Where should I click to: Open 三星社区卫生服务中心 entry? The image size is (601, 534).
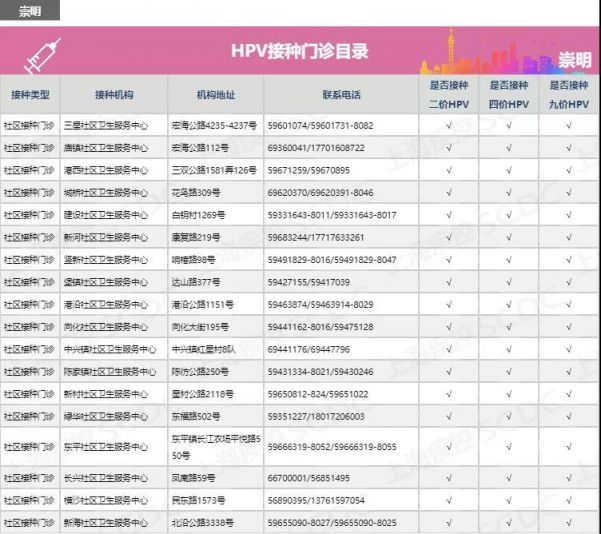pyautogui.click(x=106, y=126)
